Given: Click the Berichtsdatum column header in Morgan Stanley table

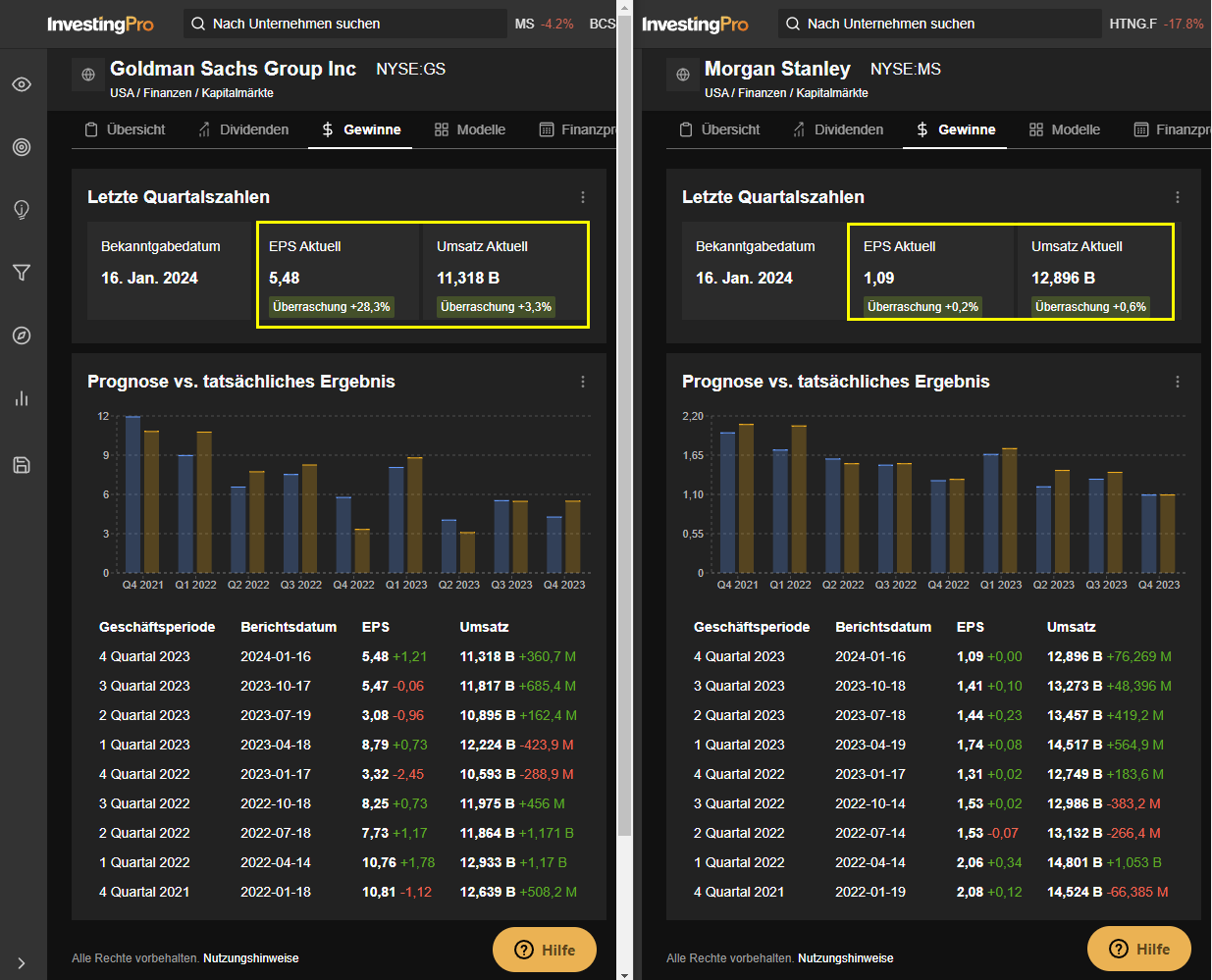Looking at the screenshot, I should 883,627.
